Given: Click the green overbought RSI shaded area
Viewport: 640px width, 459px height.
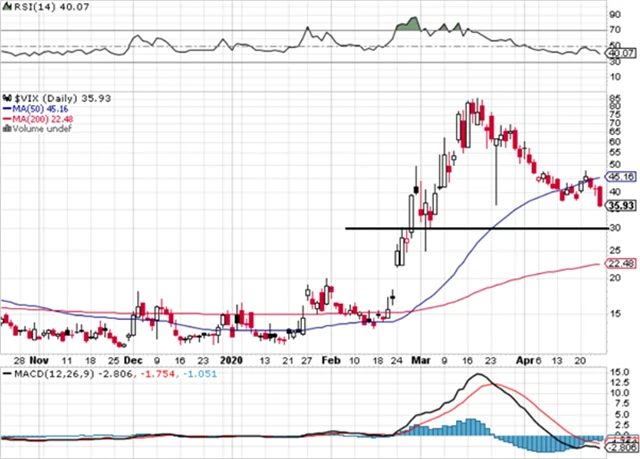Looking at the screenshot, I should click(x=408, y=25).
